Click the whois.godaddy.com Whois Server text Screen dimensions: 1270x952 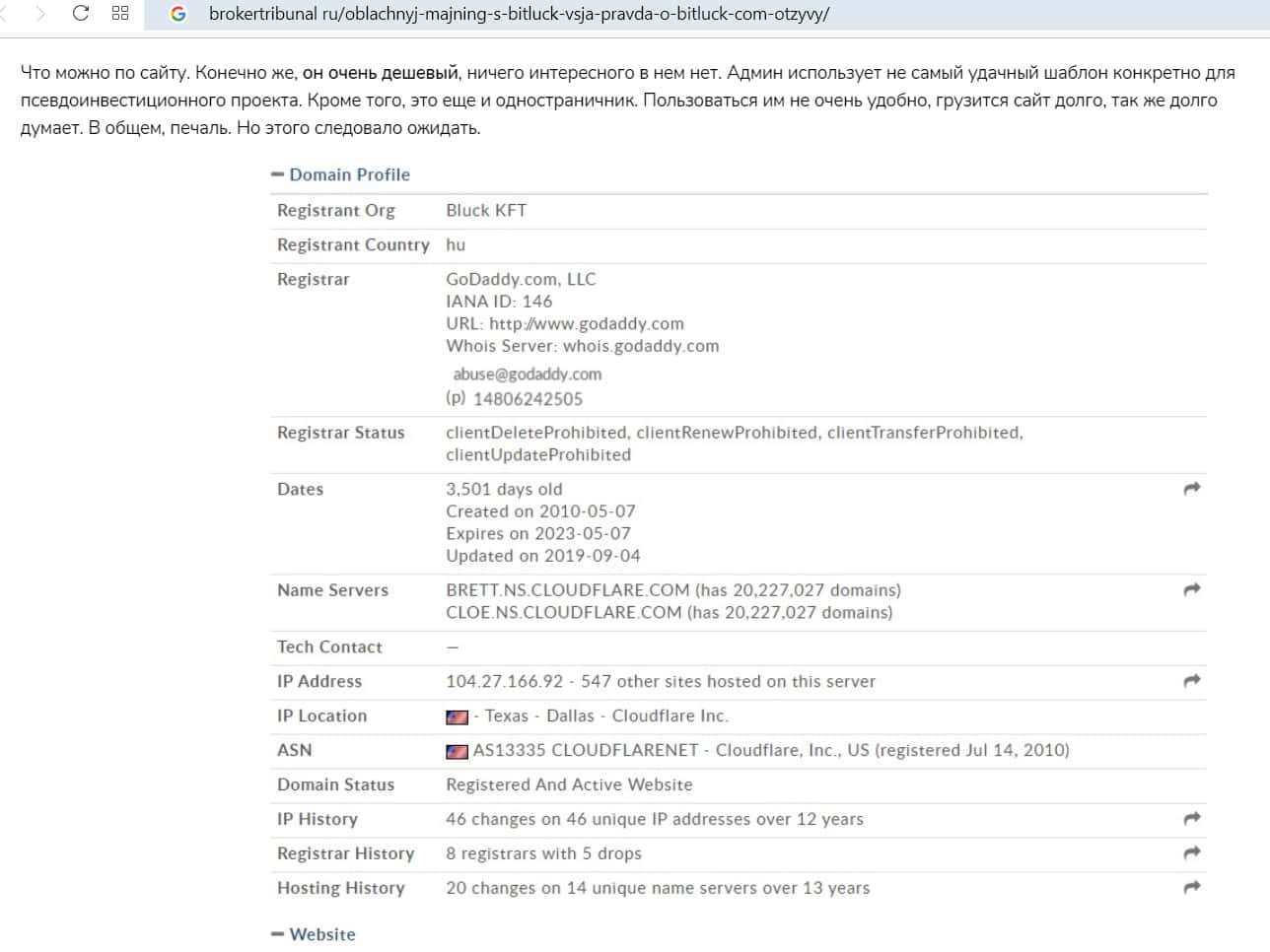[641, 346]
